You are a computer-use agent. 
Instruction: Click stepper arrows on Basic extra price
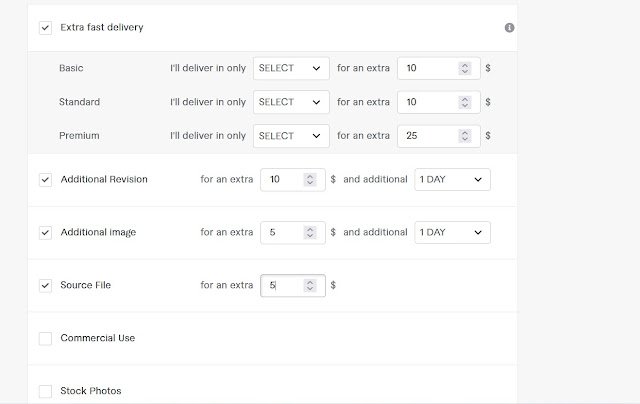click(464, 68)
